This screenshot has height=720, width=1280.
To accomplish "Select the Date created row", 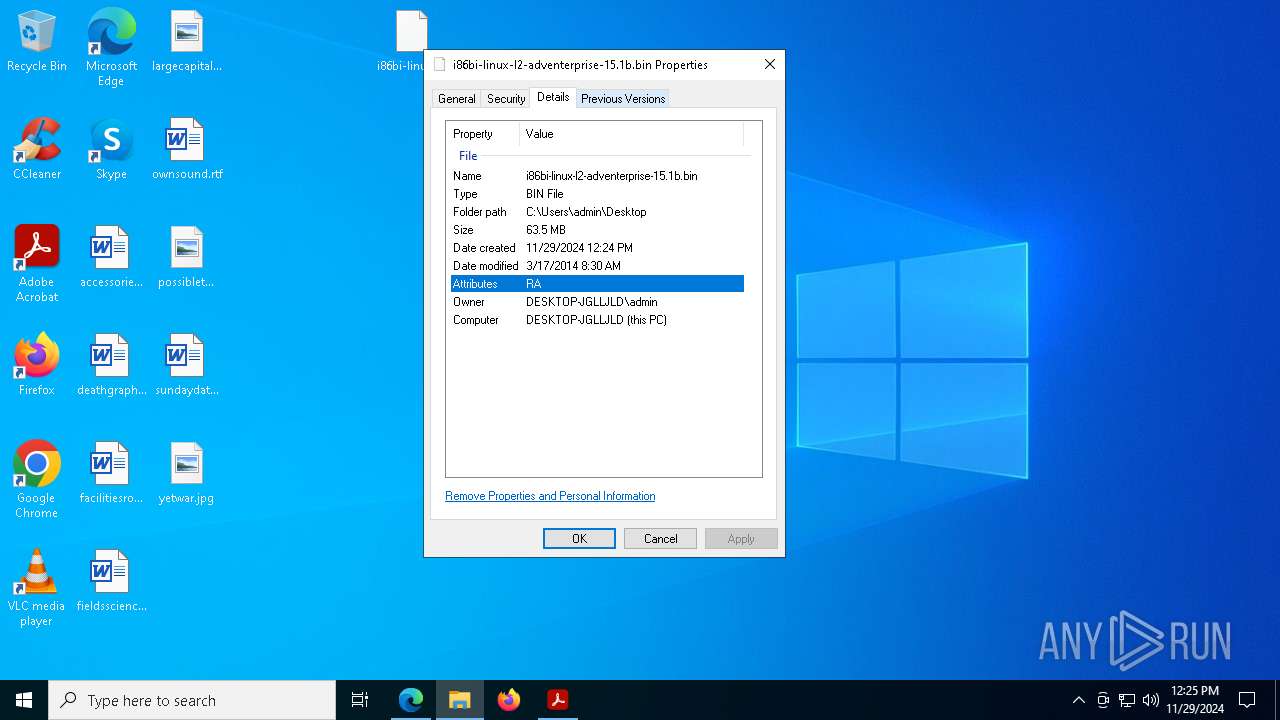I will (597, 248).
